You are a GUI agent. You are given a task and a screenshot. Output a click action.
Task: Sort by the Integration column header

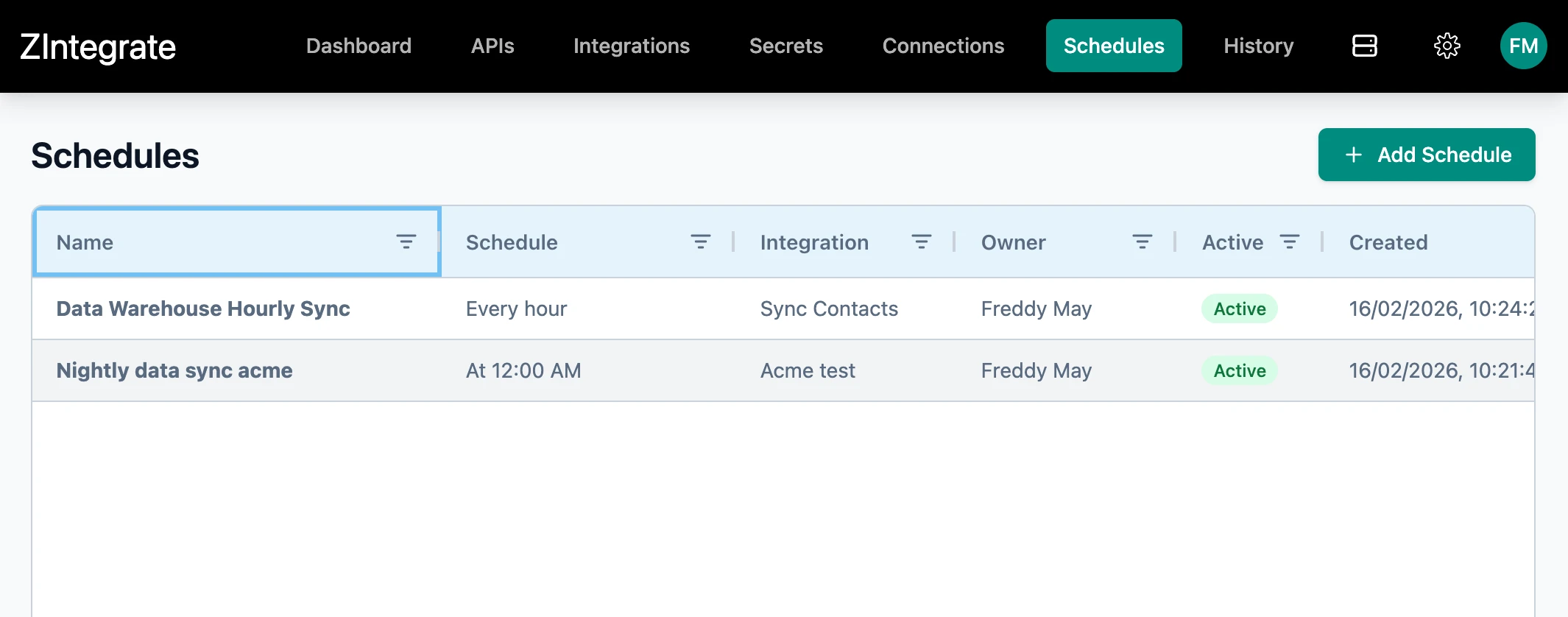(814, 242)
